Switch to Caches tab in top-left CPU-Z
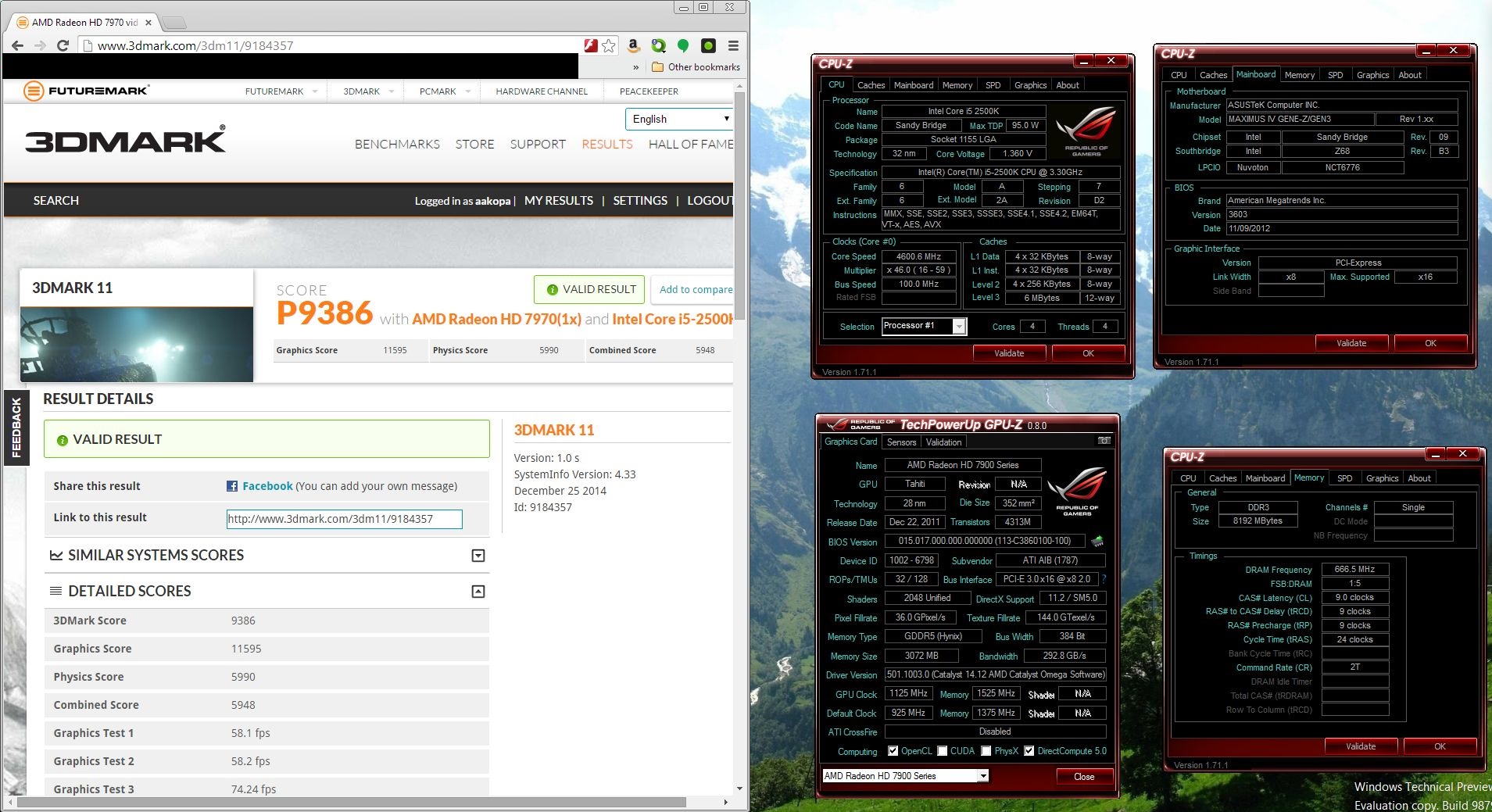 (x=871, y=85)
